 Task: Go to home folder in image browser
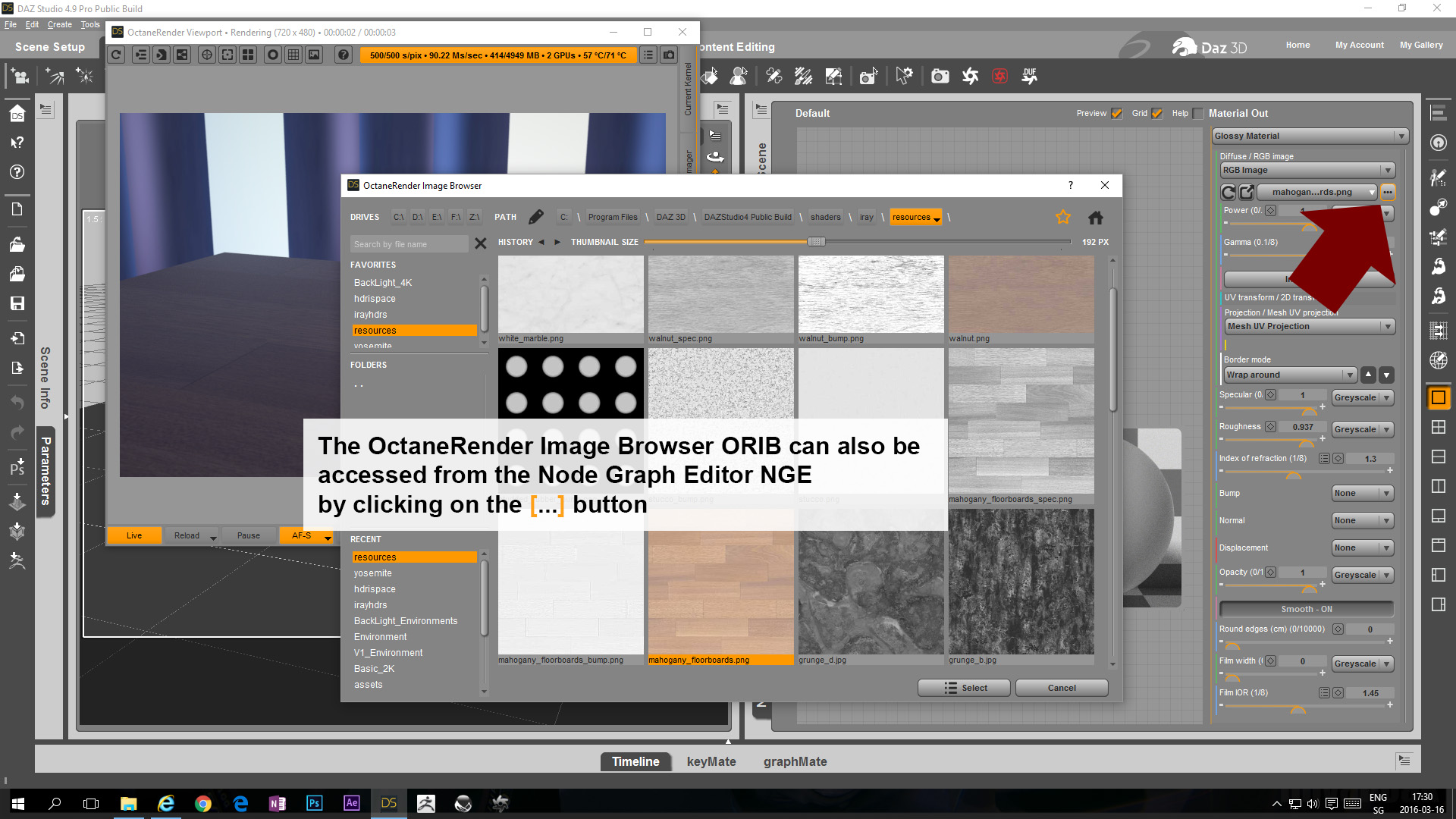1096,218
